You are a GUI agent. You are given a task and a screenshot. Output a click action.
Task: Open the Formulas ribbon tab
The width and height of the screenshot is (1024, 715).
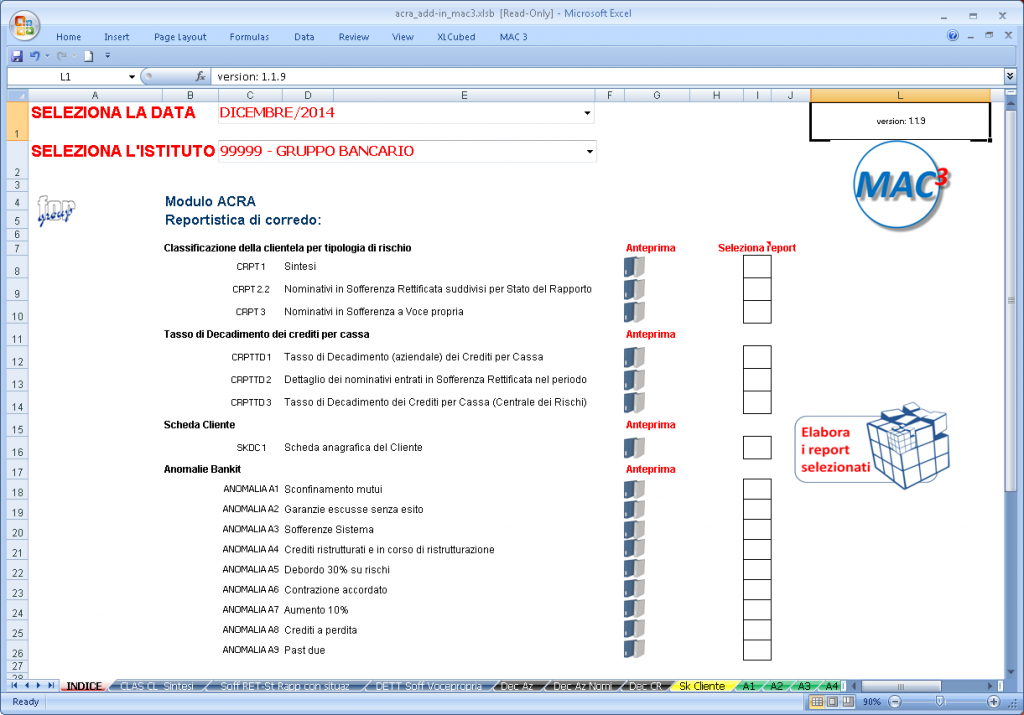pyautogui.click(x=249, y=37)
